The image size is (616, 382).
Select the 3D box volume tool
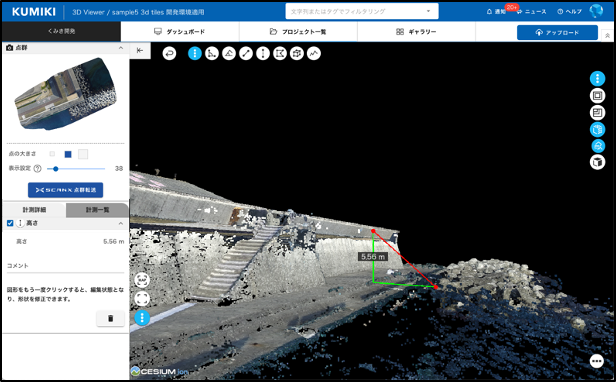coord(297,53)
